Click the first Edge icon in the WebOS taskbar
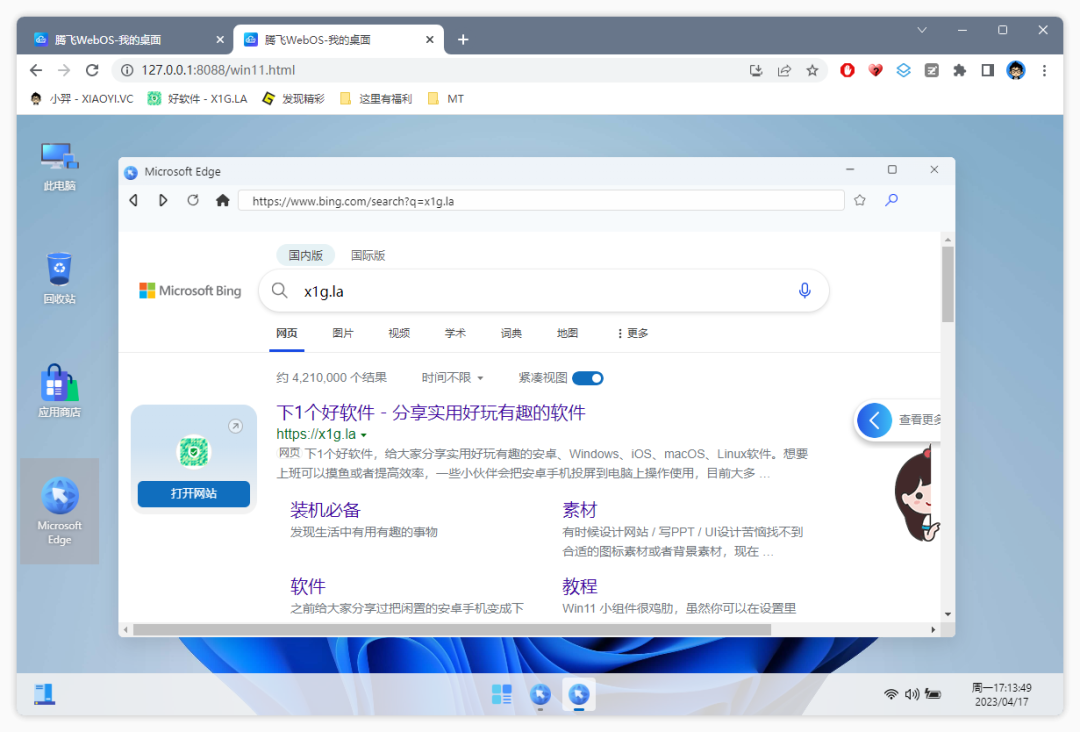Screen dimensions: 1080x732 tap(540, 694)
